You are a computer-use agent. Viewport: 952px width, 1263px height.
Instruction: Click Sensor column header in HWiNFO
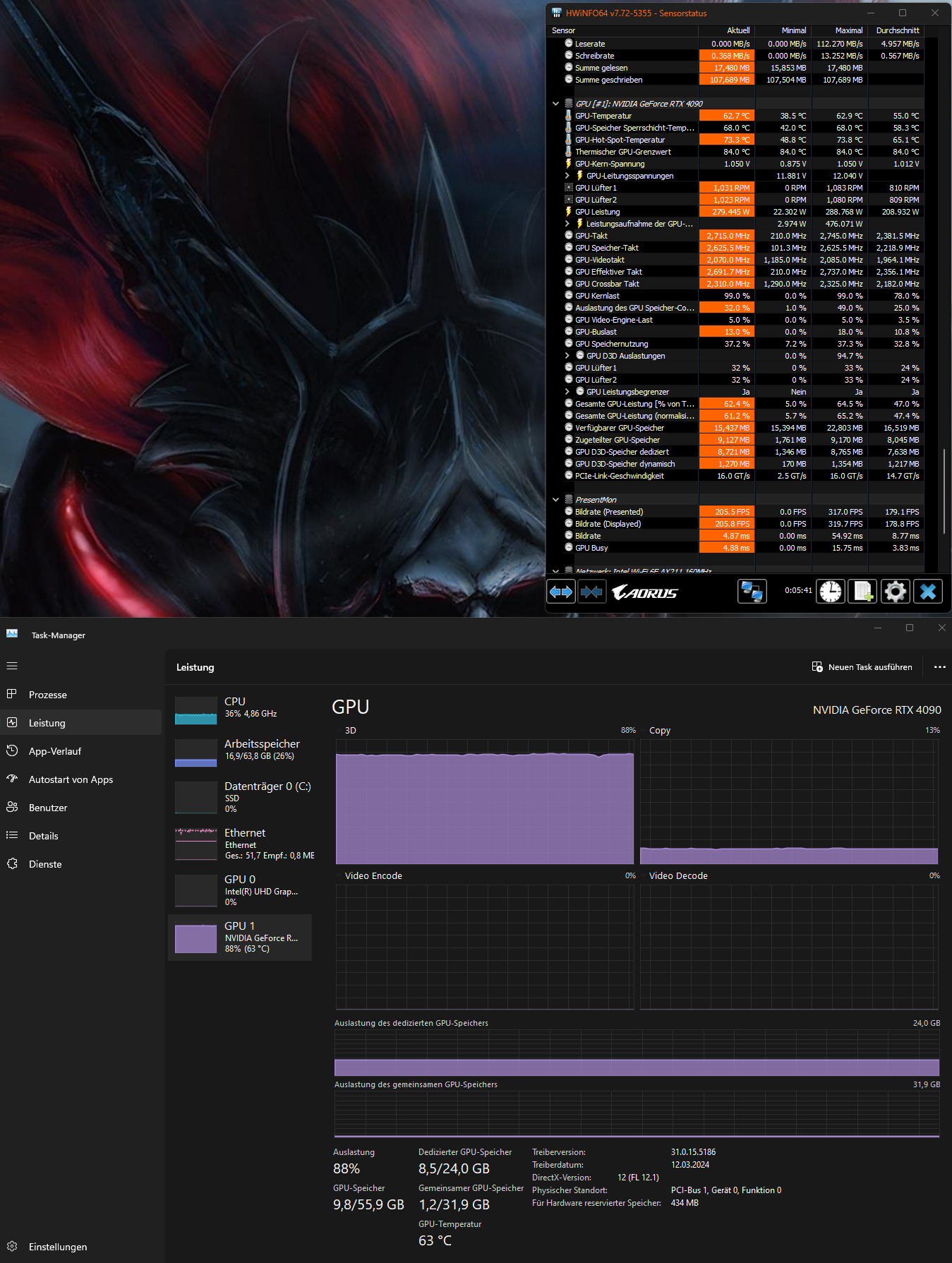coord(623,30)
